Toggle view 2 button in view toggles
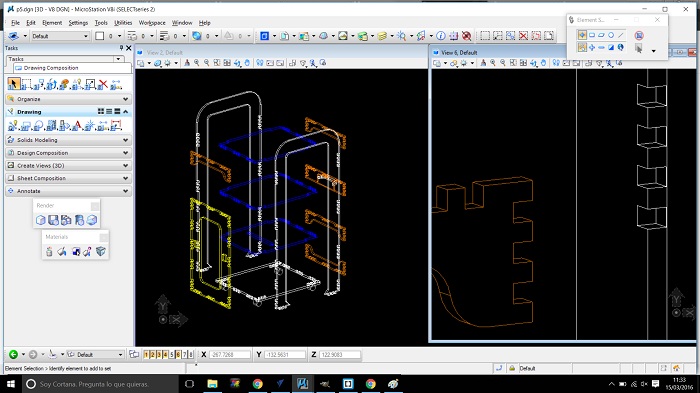The image size is (700, 393). (152, 355)
